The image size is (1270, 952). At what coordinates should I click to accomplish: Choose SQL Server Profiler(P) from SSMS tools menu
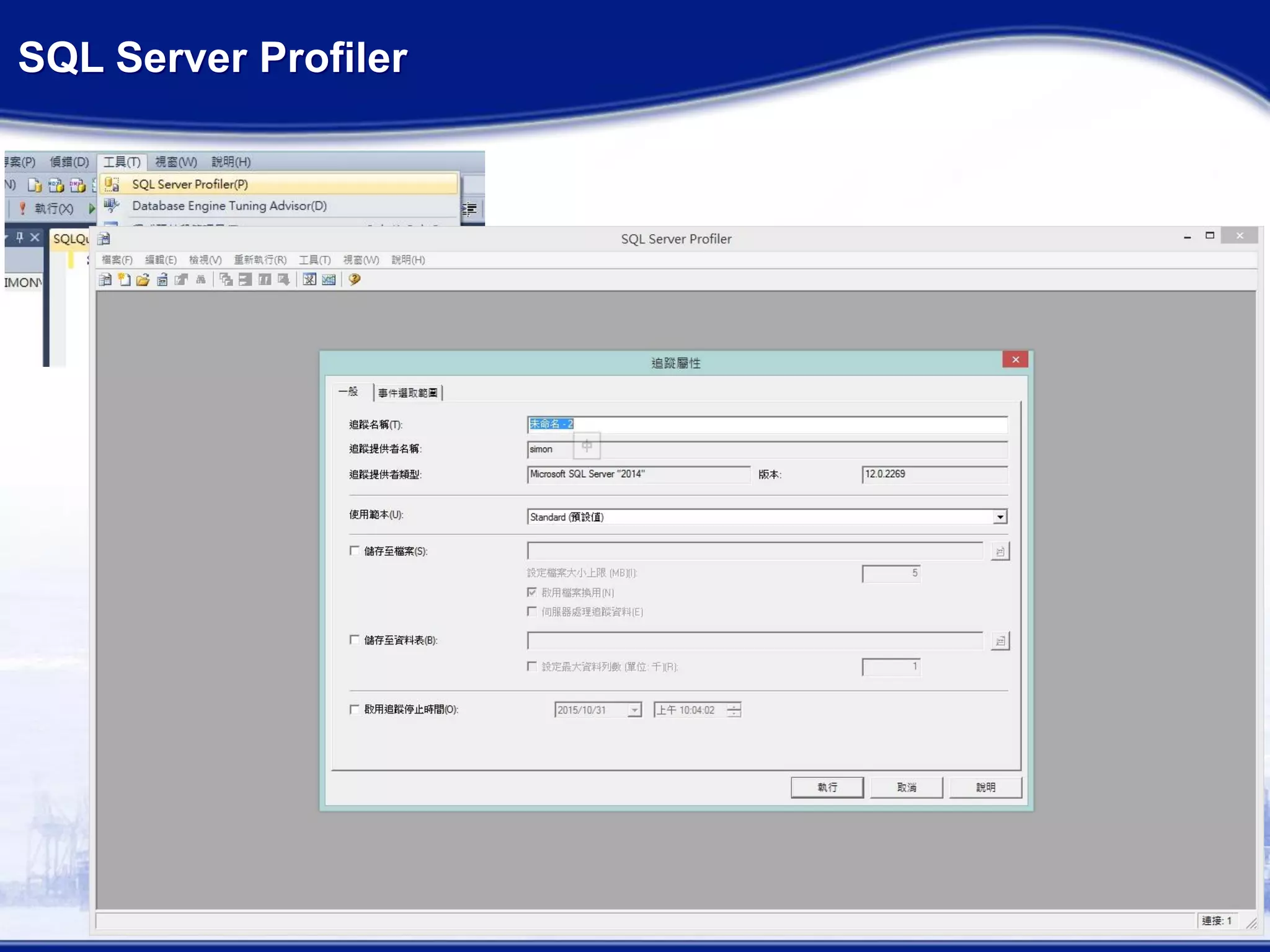(x=279, y=184)
